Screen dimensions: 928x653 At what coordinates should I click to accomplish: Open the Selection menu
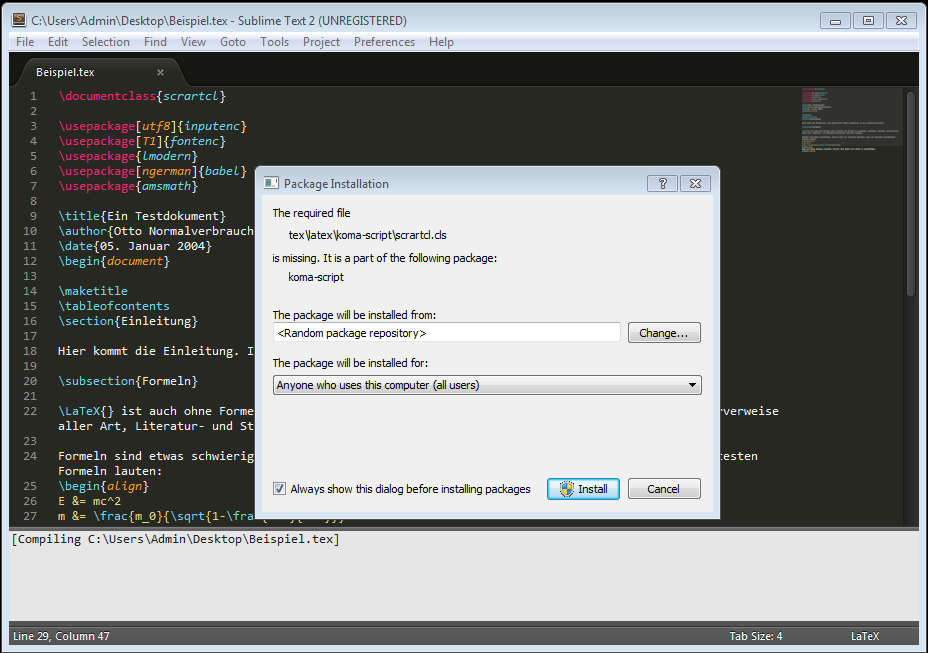(106, 42)
